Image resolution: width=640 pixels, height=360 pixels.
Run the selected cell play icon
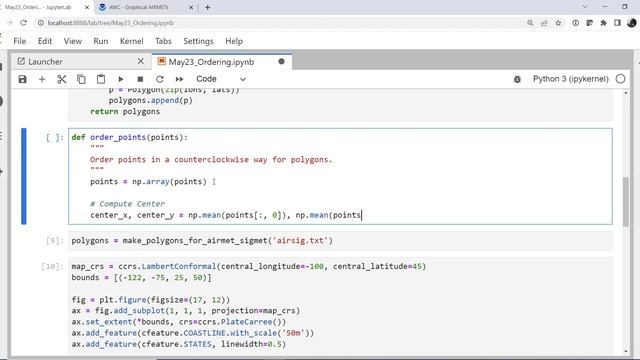(x=120, y=79)
